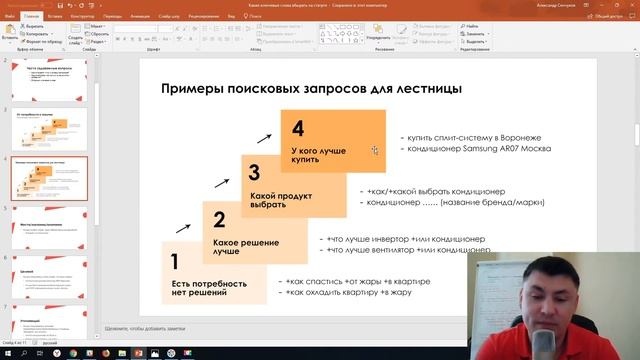Toggle Underline formatting in Font group
This screenshot has width=640, height=360.
(x=132, y=39)
